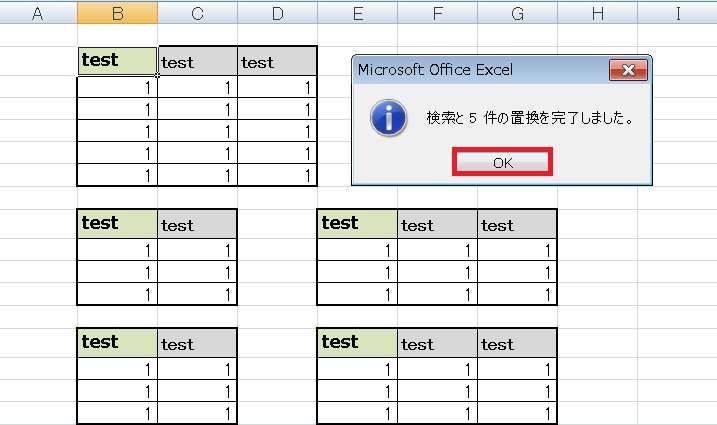This screenshot has height=425, width=717.
Task: Select column H header
Action: click(597, 13)
